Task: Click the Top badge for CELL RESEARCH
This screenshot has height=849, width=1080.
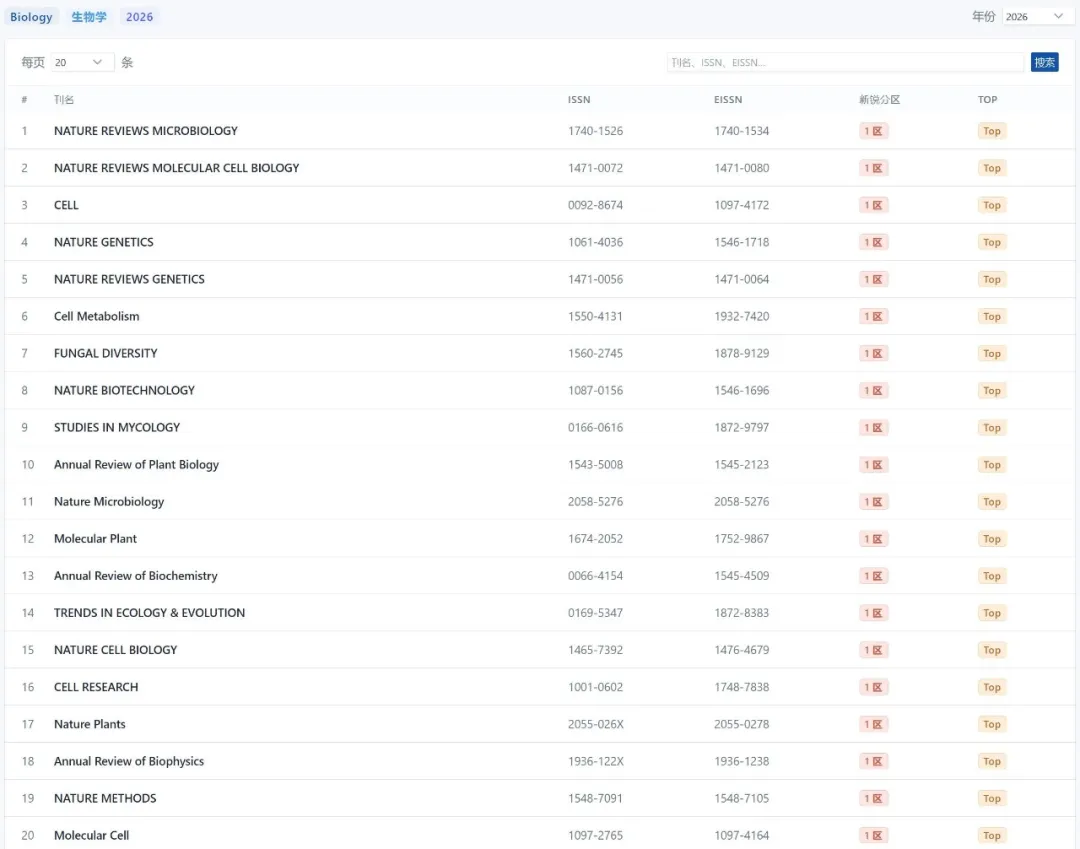Action: [x=991, y=687]
